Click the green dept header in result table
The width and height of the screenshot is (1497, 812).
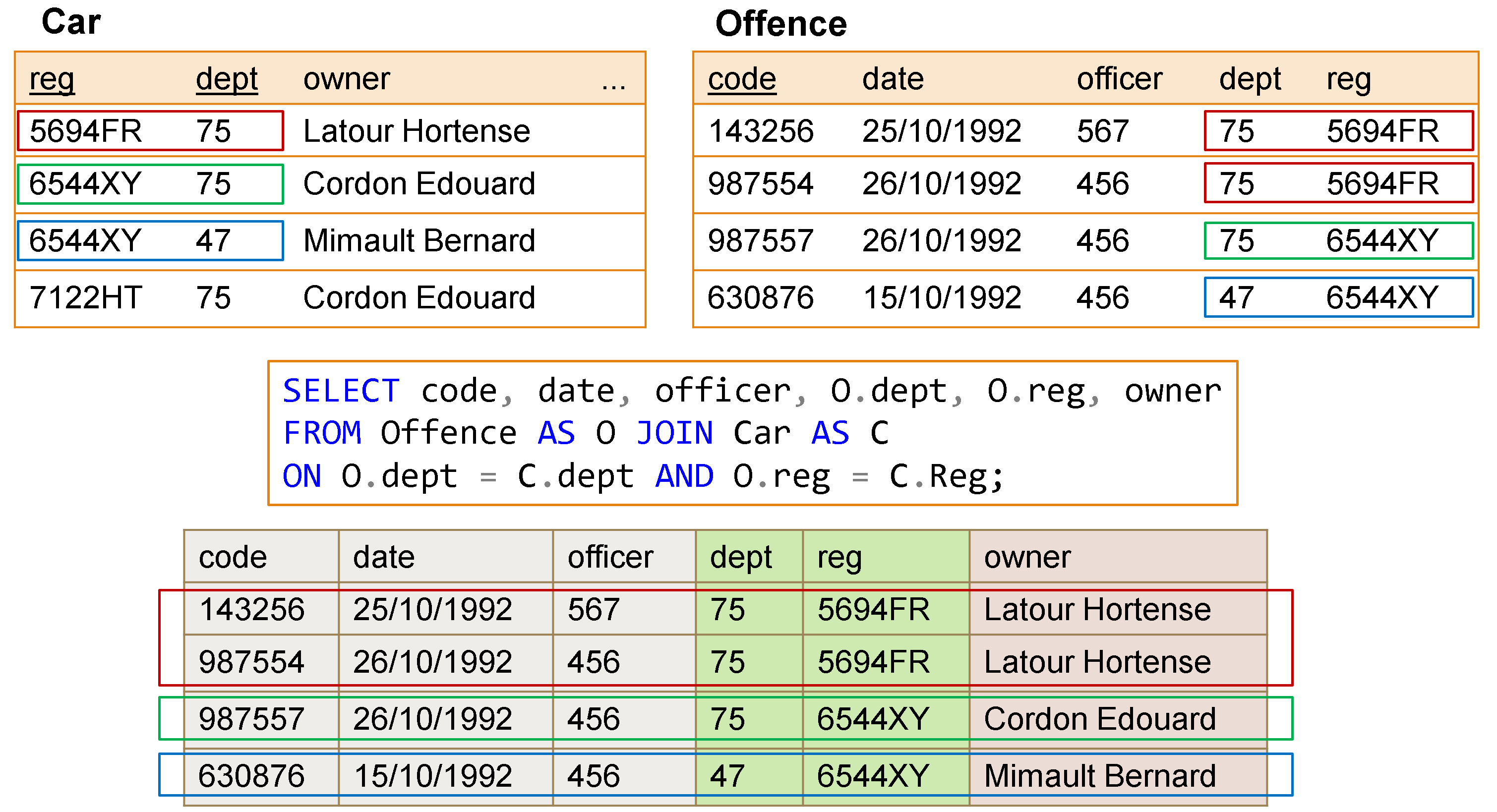point(740,558)
